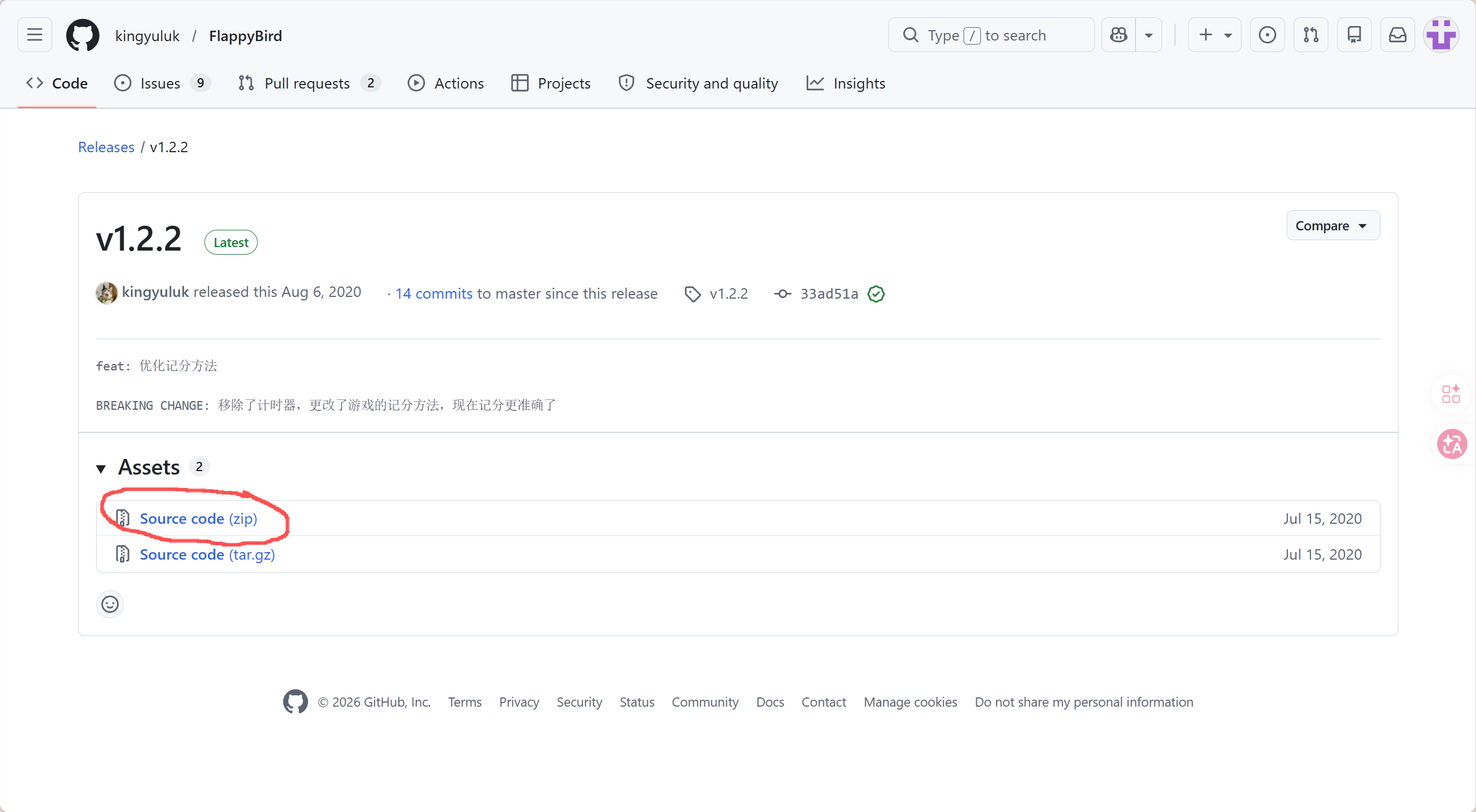Open Do not share my personal information
This screenshot has height=812, width=1476.
coord(1084,702)
